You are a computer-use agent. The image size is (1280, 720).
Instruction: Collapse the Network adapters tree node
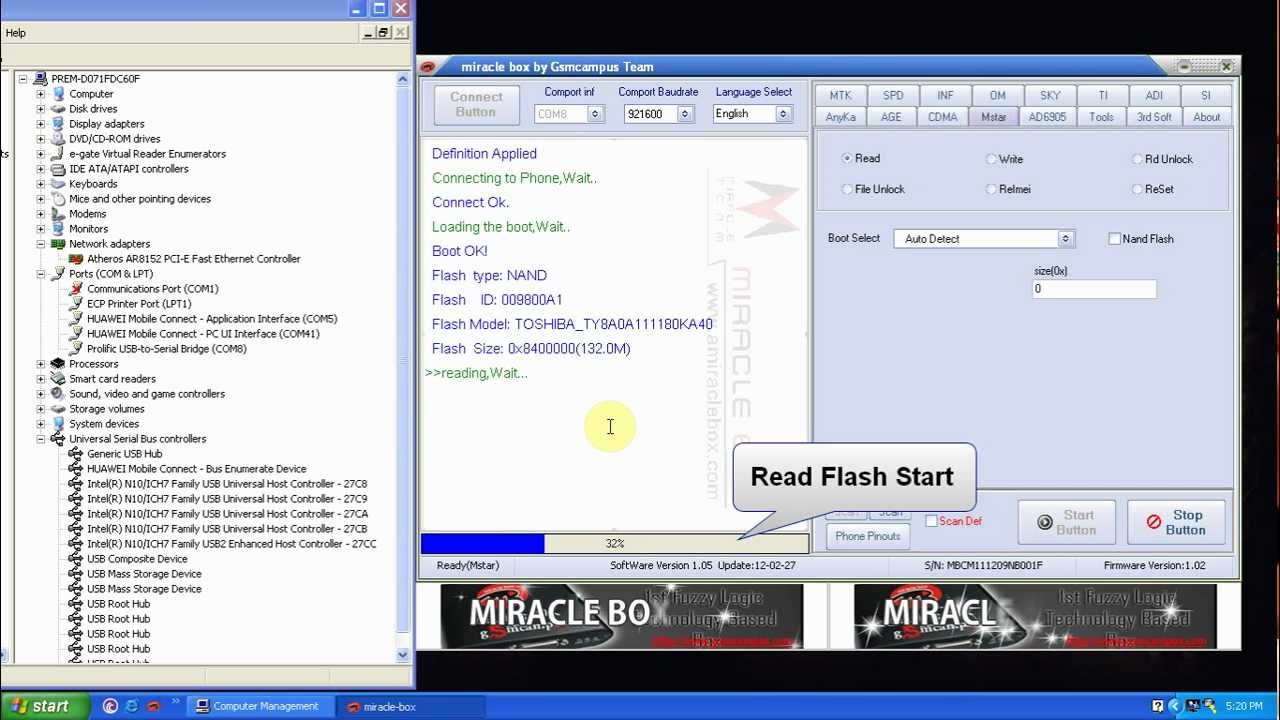(41, 244)
